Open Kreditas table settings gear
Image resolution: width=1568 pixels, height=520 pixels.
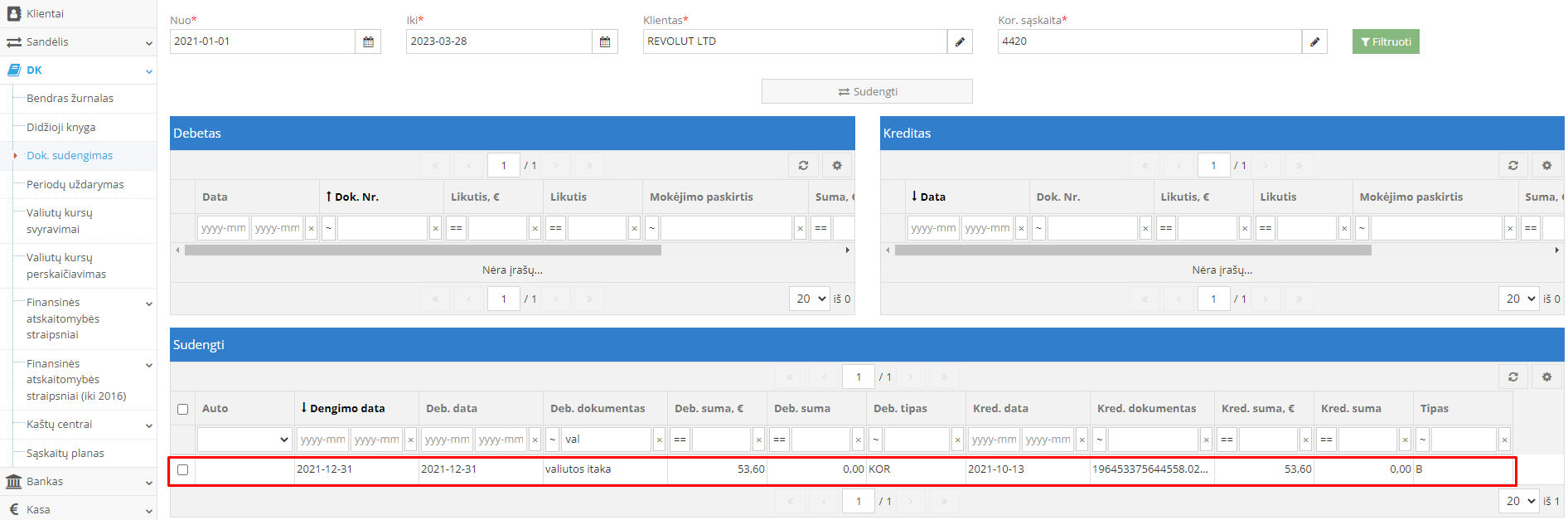pos(1546,166)
